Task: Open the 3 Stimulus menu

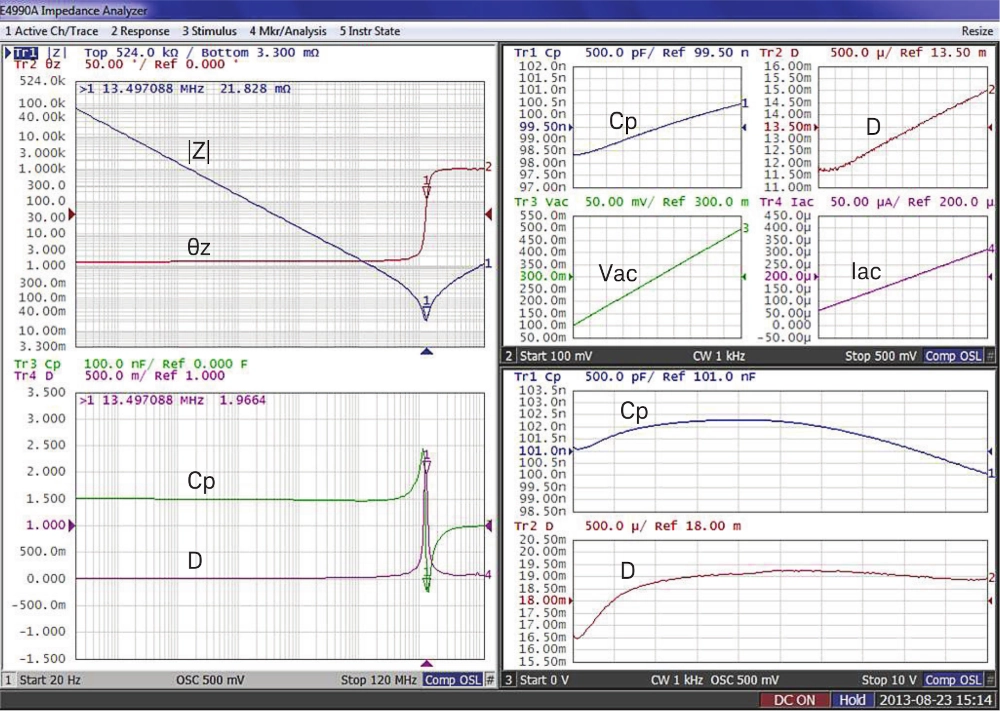Action: tap(209, 31)
